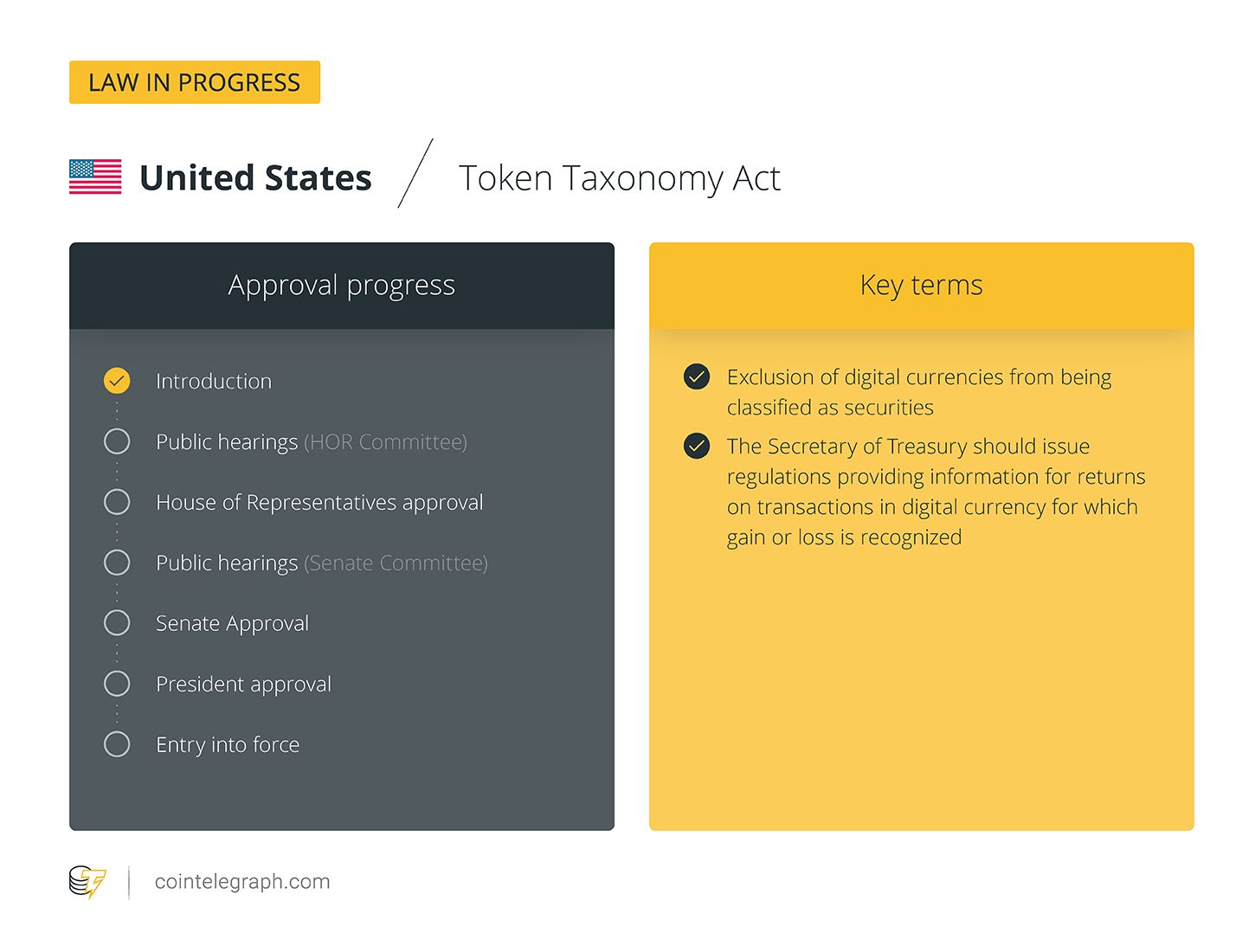
Task: Click the Key terms panel header
Action: pos(922,286)
